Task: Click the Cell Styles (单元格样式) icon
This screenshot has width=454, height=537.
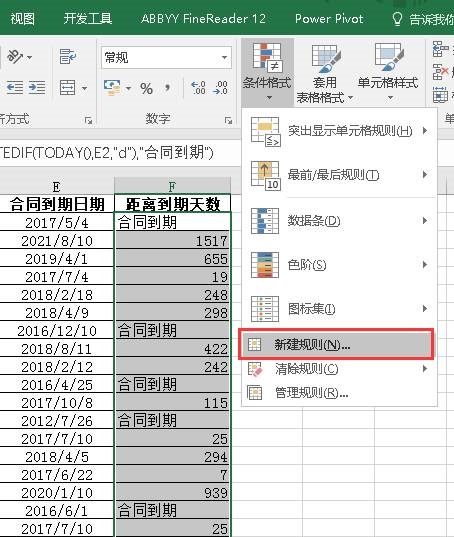Action: [x=389, y=57]
